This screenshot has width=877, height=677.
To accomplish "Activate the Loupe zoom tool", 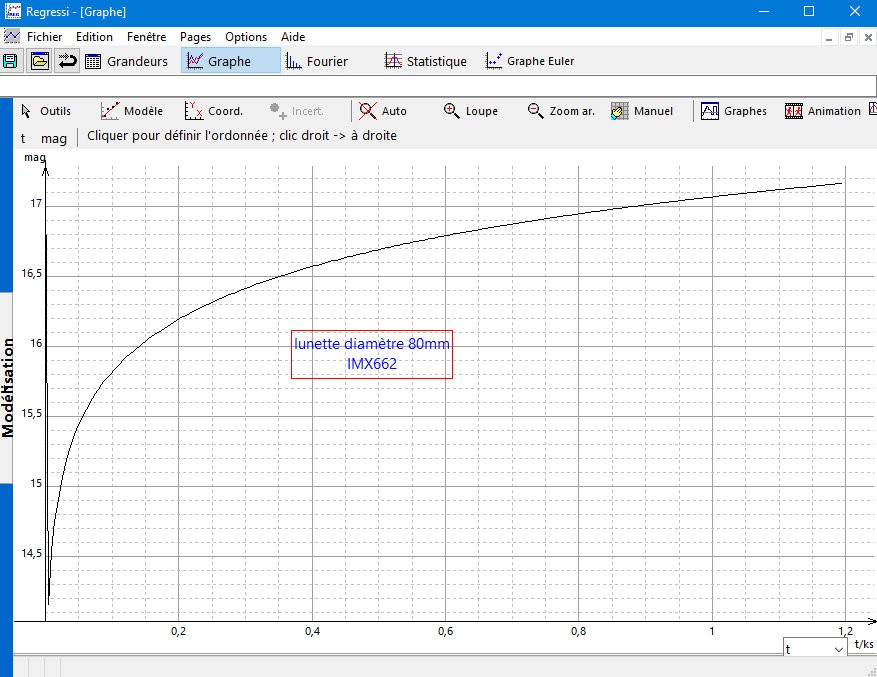I will pos(470,111).
